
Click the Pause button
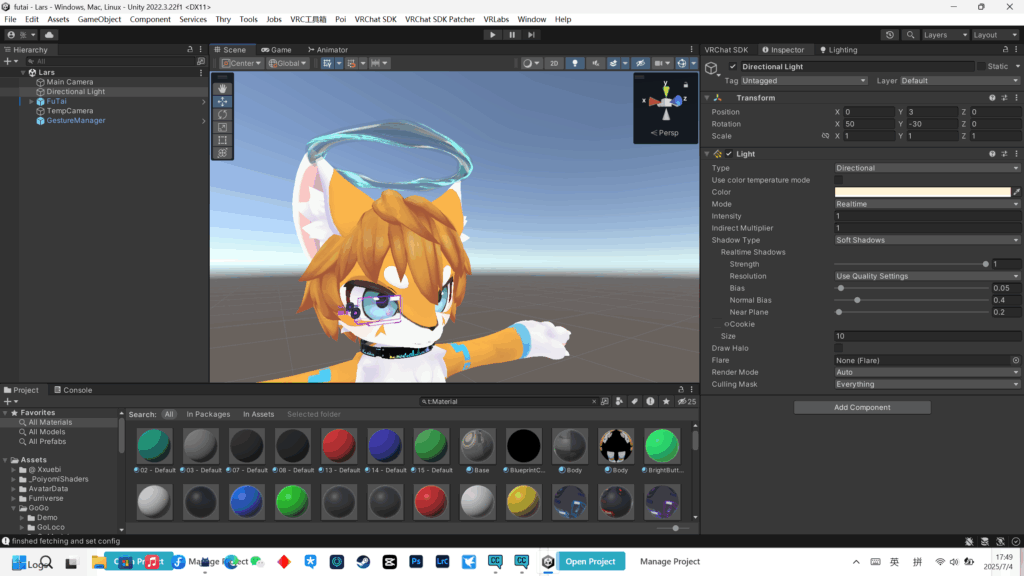click(x=512, y=35)
